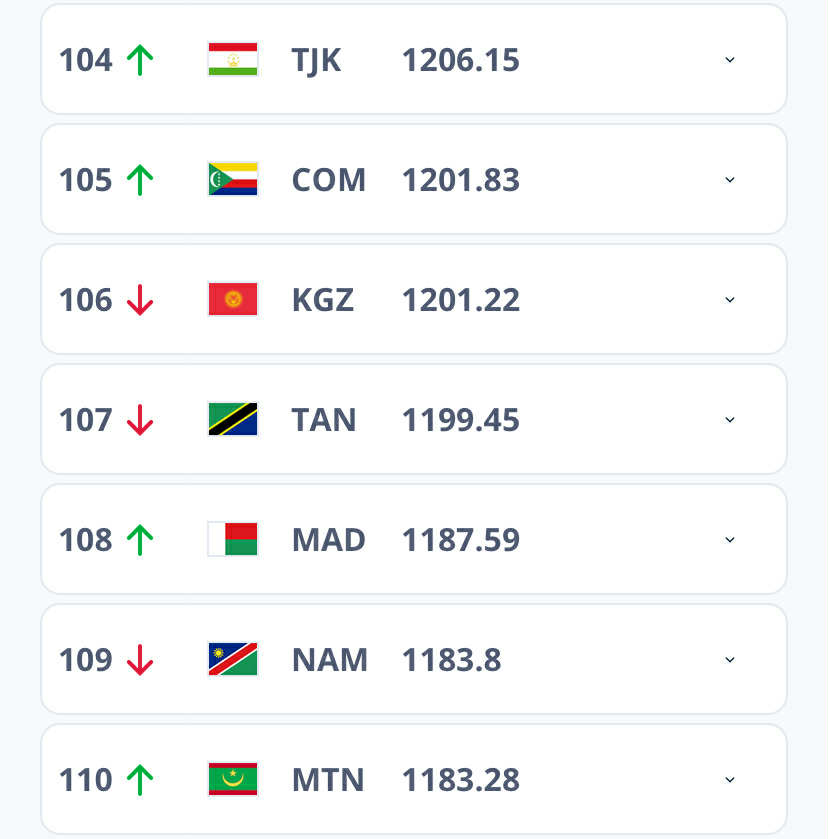Click the 1183.28 points value for MTN
Viewport: 828px width, 839px height.
461,780
